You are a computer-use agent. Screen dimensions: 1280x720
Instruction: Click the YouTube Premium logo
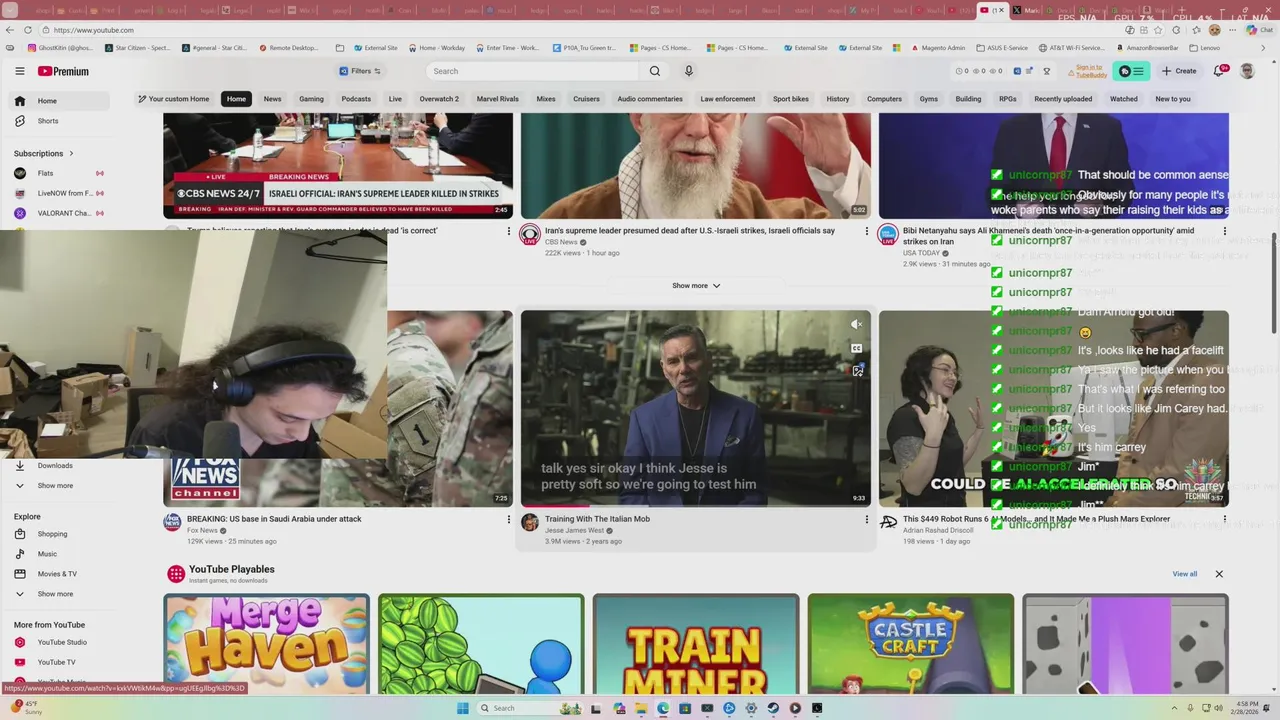pos(63,71)
